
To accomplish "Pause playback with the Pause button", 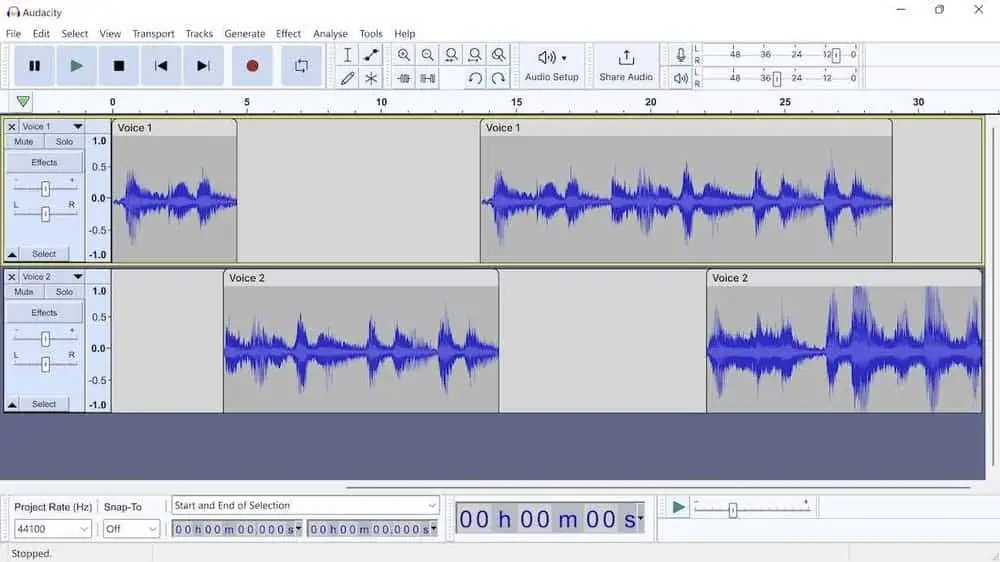I will tap(34, 66).
